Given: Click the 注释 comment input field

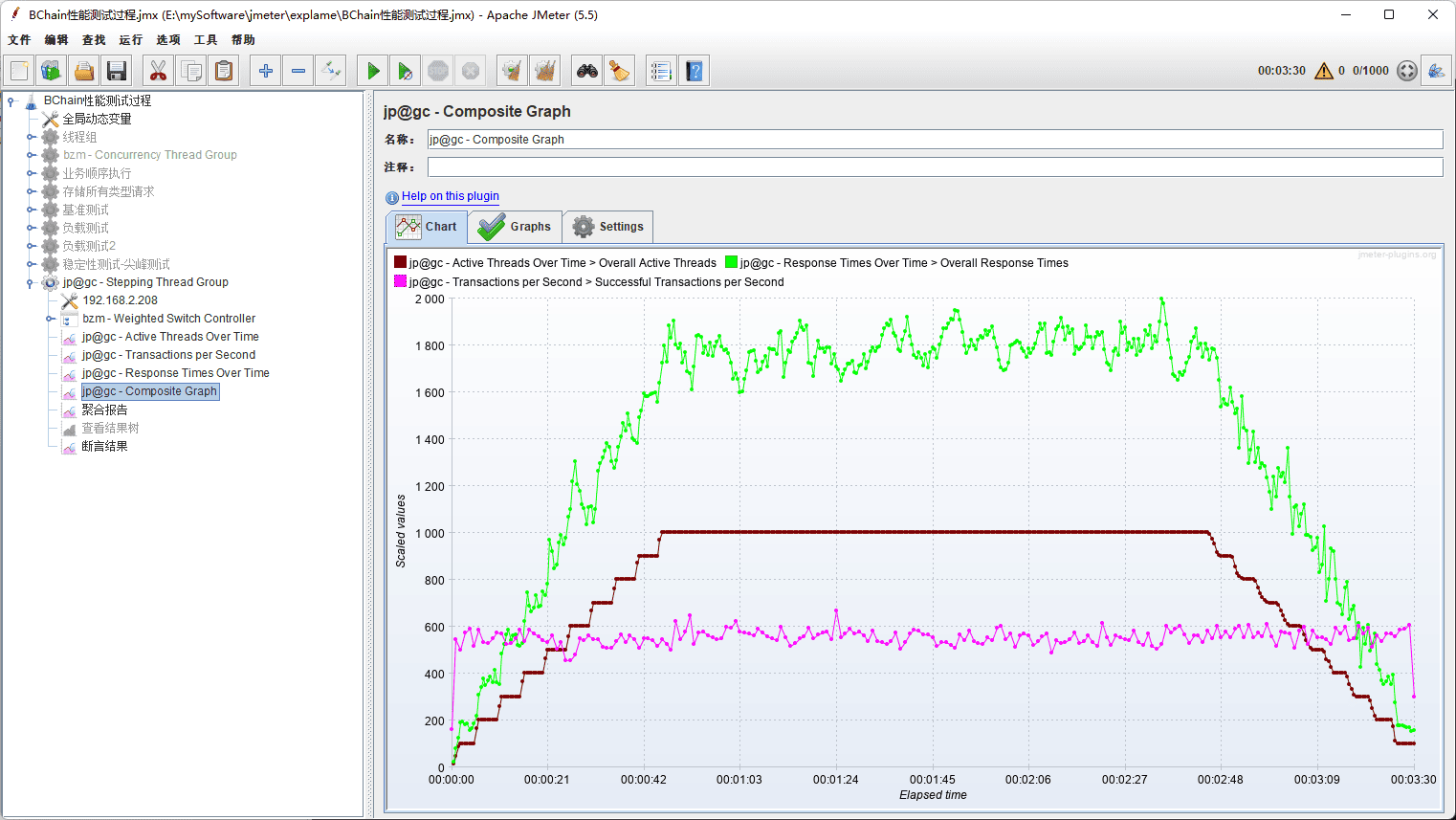Looking at the screenshot, I should [934, 167].
